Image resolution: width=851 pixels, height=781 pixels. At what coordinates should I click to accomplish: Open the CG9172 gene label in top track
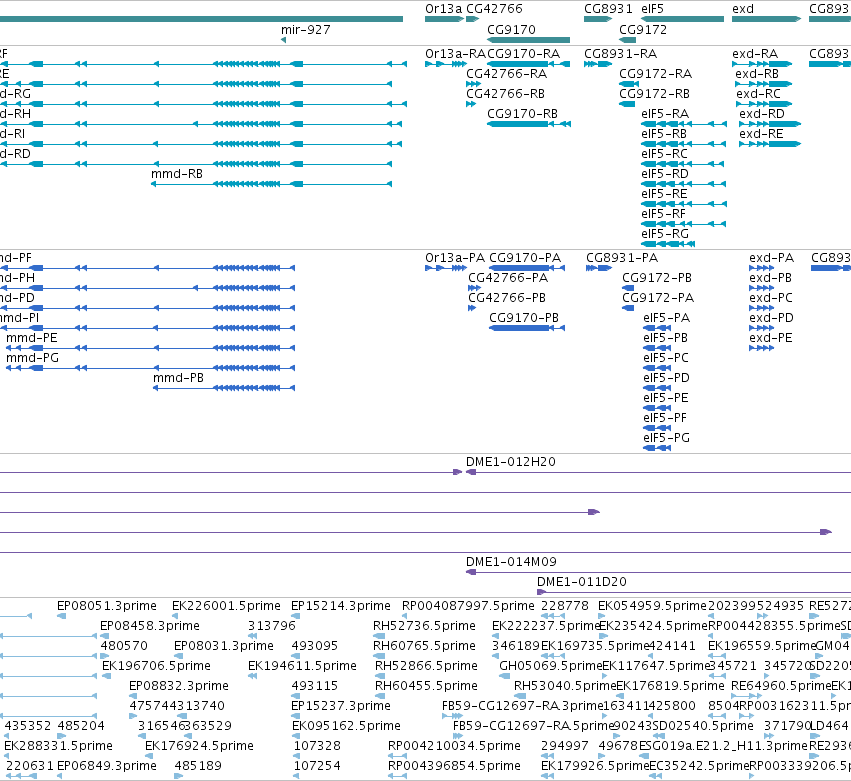(643, 30)
